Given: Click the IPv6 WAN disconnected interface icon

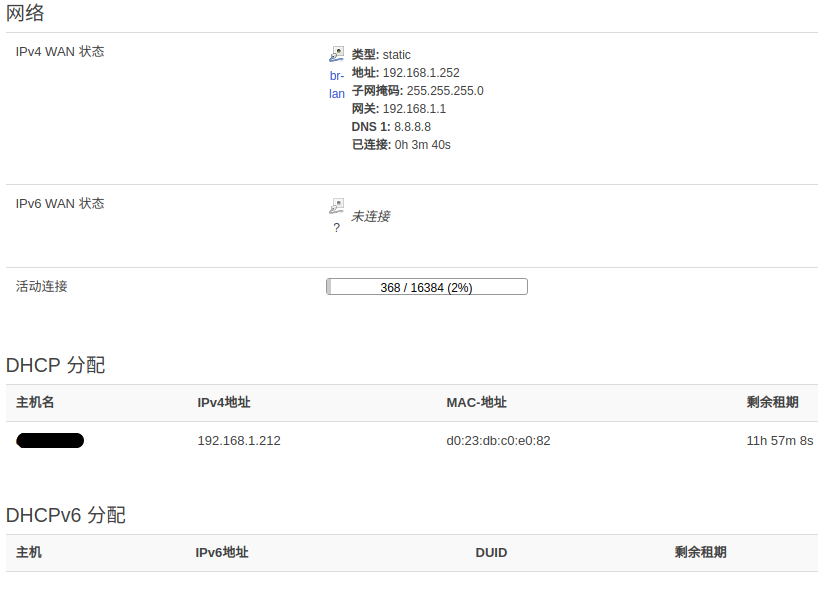Looking at the screenshot, I should tap(336, 207).
